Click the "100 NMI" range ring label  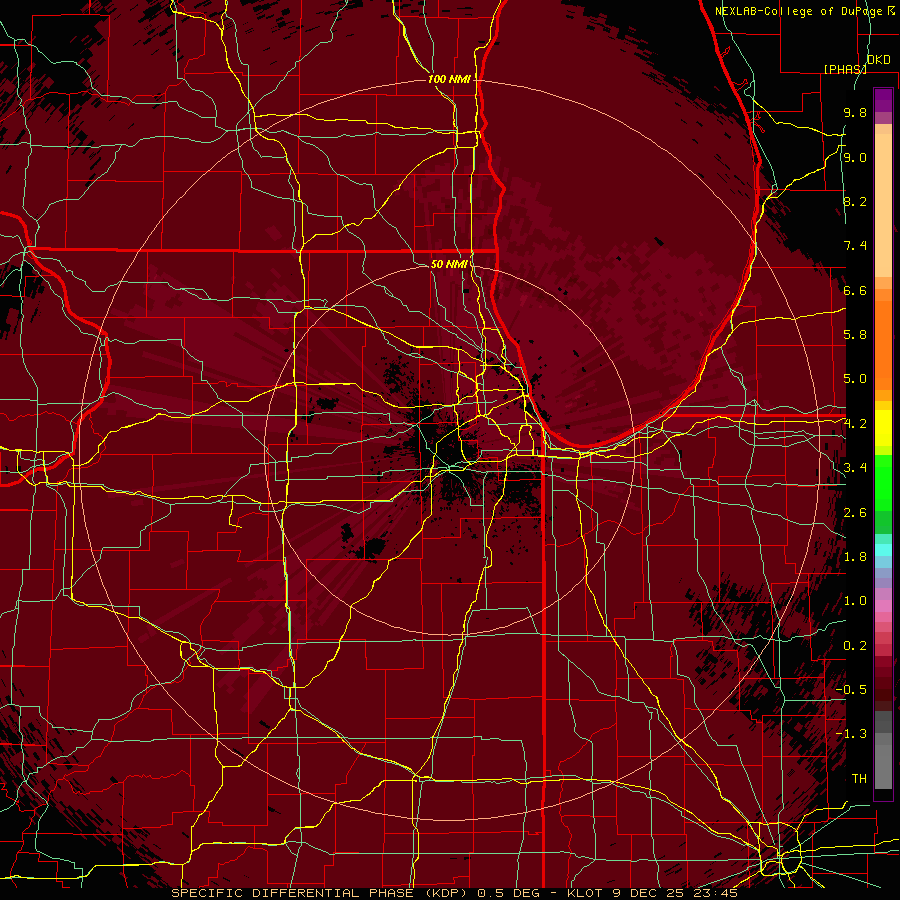coord(449,79)
